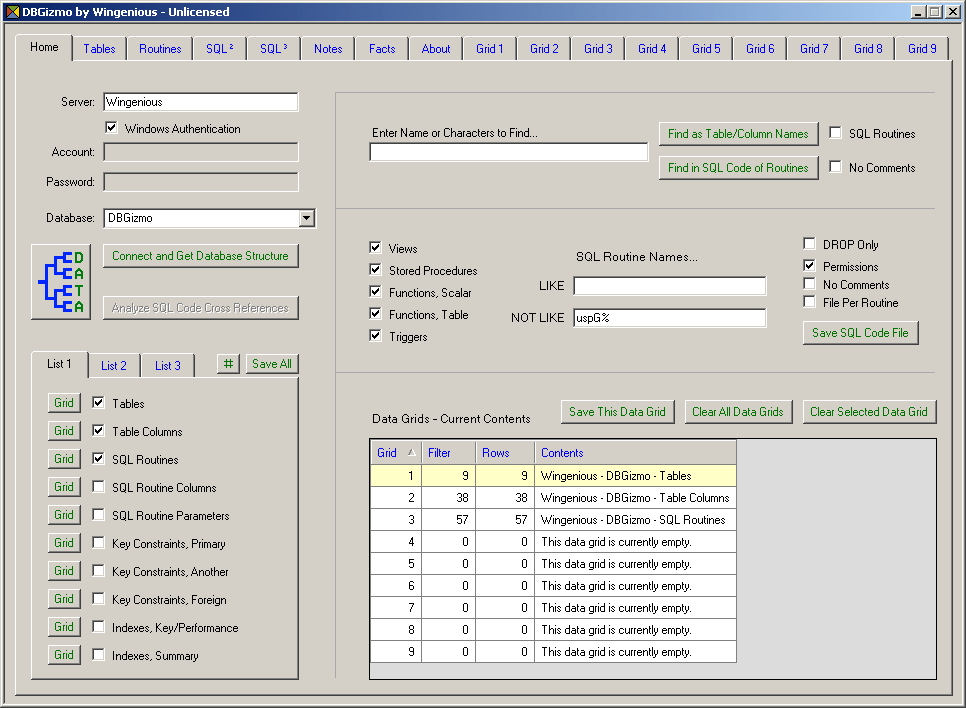This screenshot has height=708, width=966.
Task: Click Grid button for Key Constraints, Foreign
Action: point(64,599)
